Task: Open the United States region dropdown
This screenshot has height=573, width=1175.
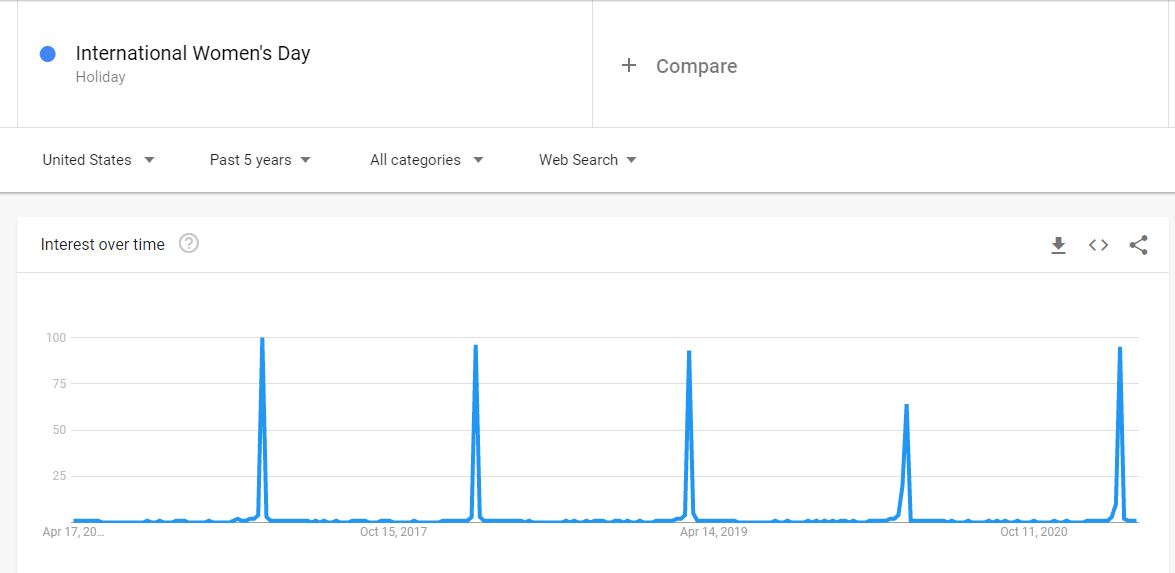Action: pos(98,160)
